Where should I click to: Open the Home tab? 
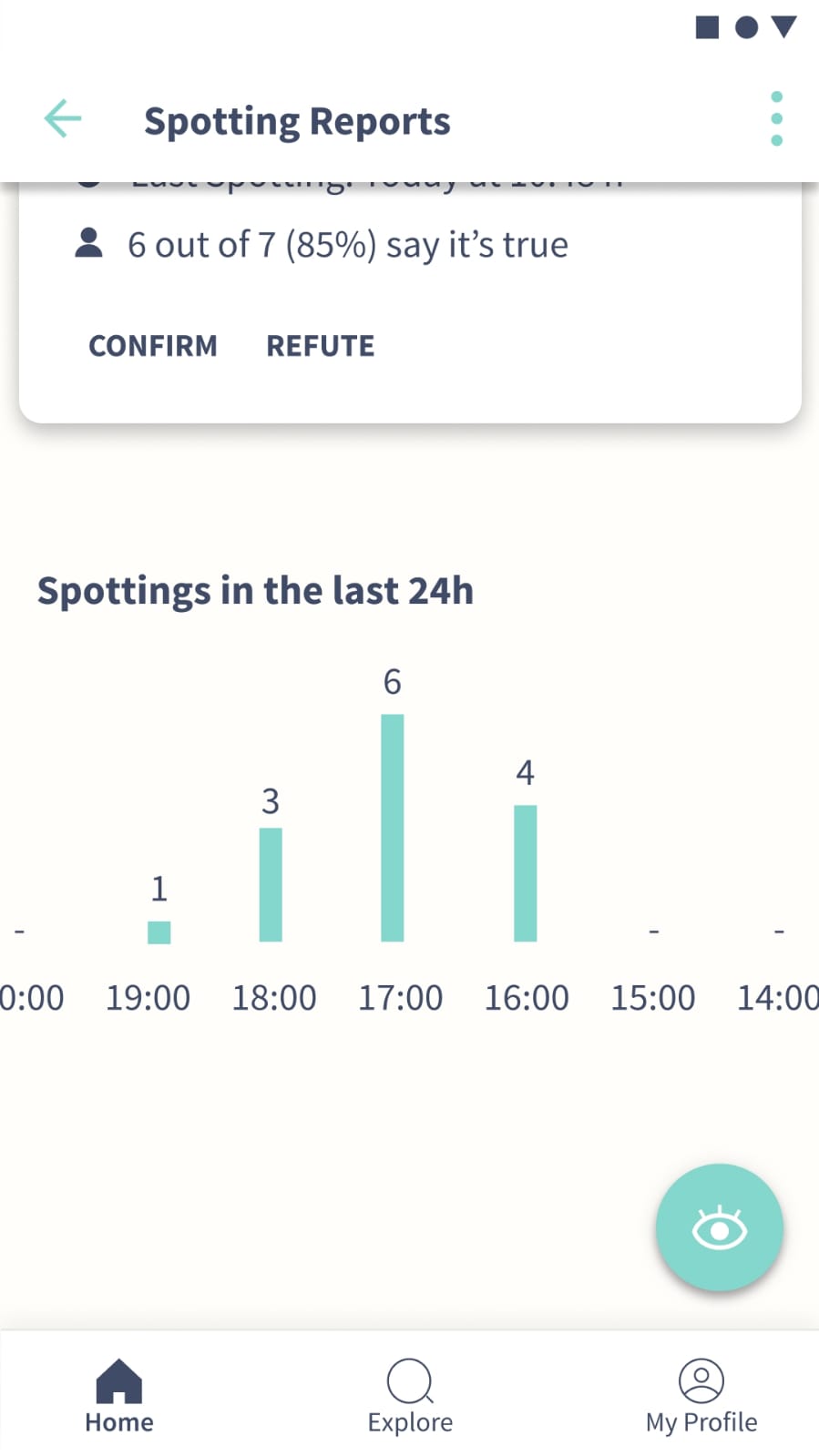(x=119, y=1396)
